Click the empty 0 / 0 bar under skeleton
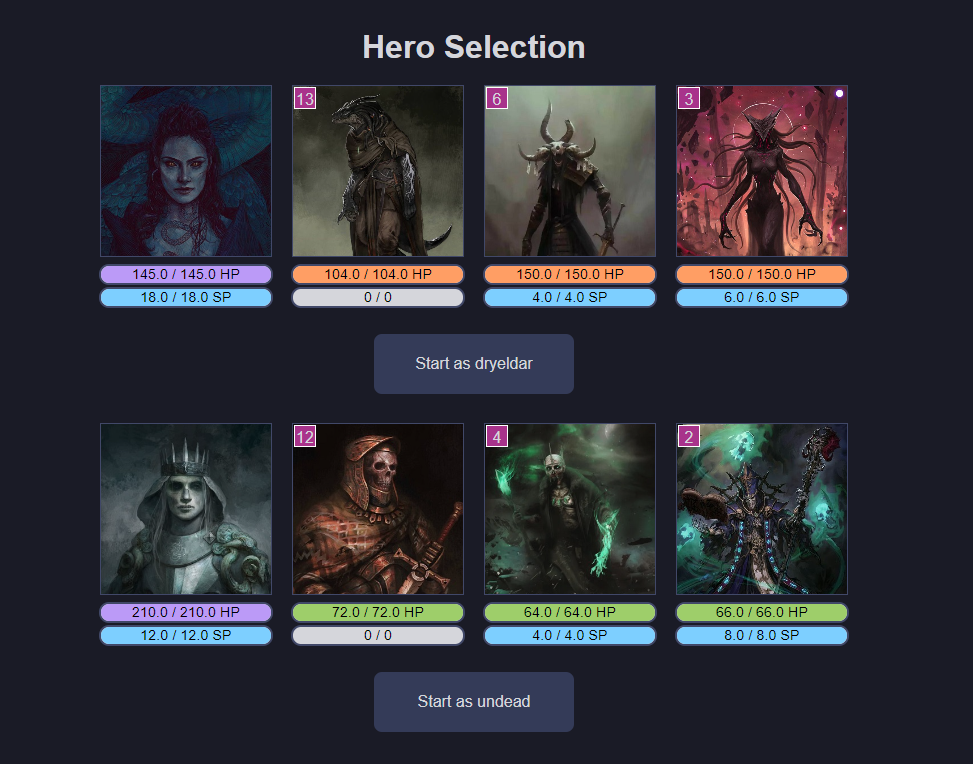Image resolution: width=973 pixels, height=764 pixels. 378,636
